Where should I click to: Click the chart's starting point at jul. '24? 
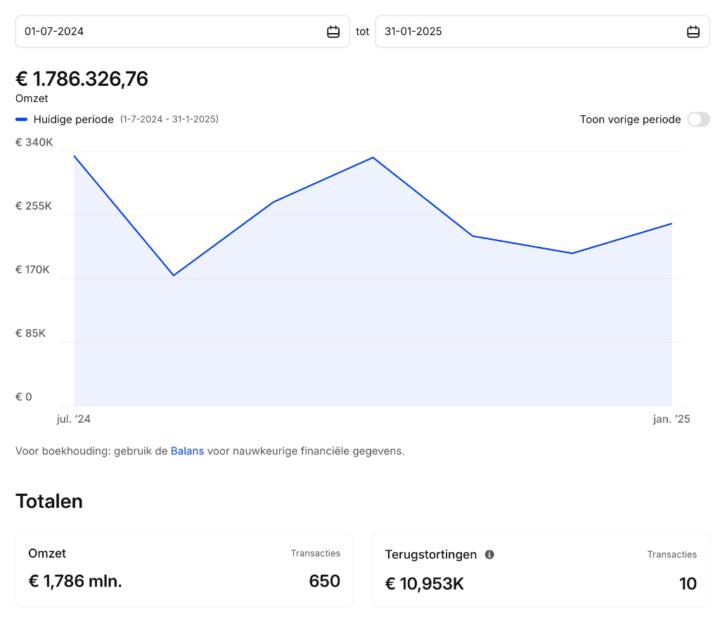click(x=74, y=156)
